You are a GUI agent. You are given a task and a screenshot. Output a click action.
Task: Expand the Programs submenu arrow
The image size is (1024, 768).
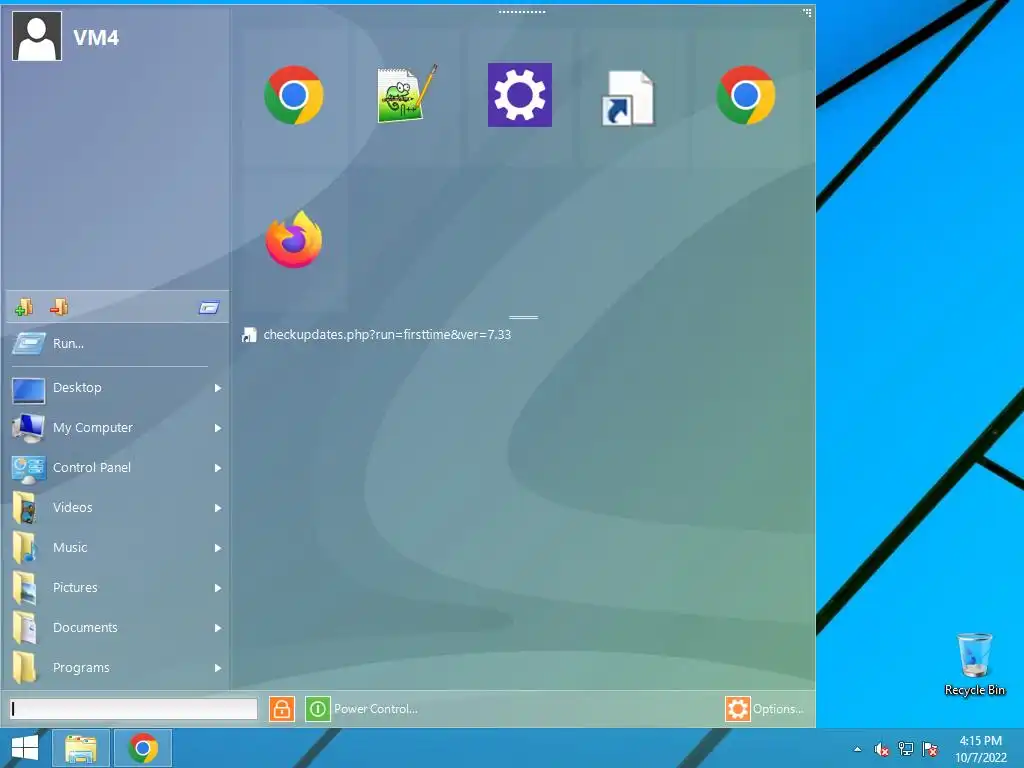coord(217,667)
